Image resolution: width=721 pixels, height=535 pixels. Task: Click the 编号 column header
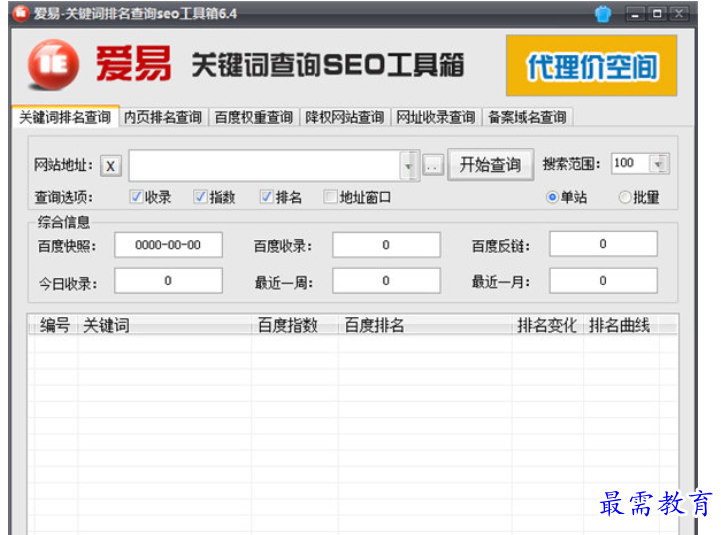[x=54, y=325]
